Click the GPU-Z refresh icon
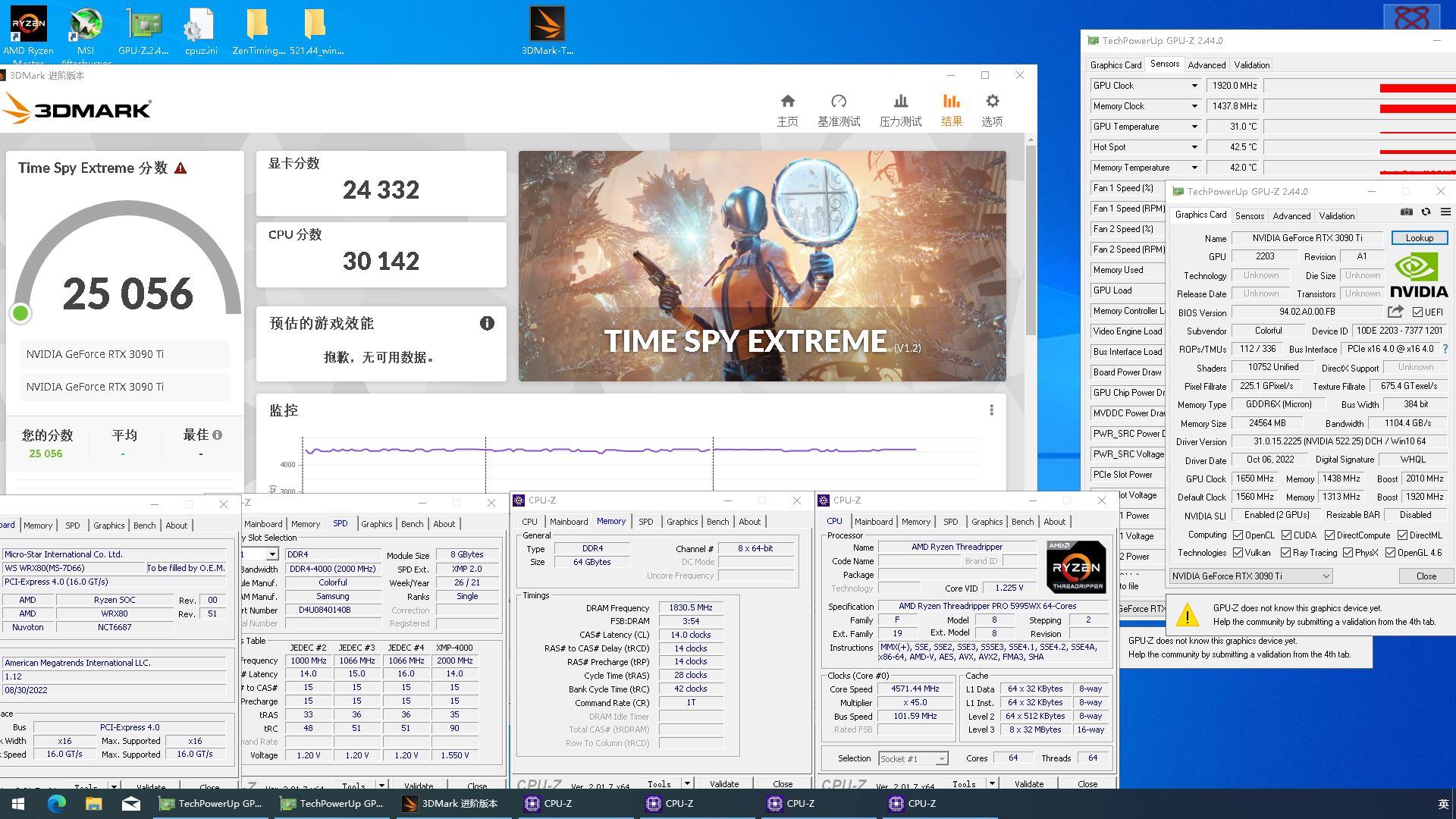Viewport: 1456px width, 819px height. (1426, 212)
